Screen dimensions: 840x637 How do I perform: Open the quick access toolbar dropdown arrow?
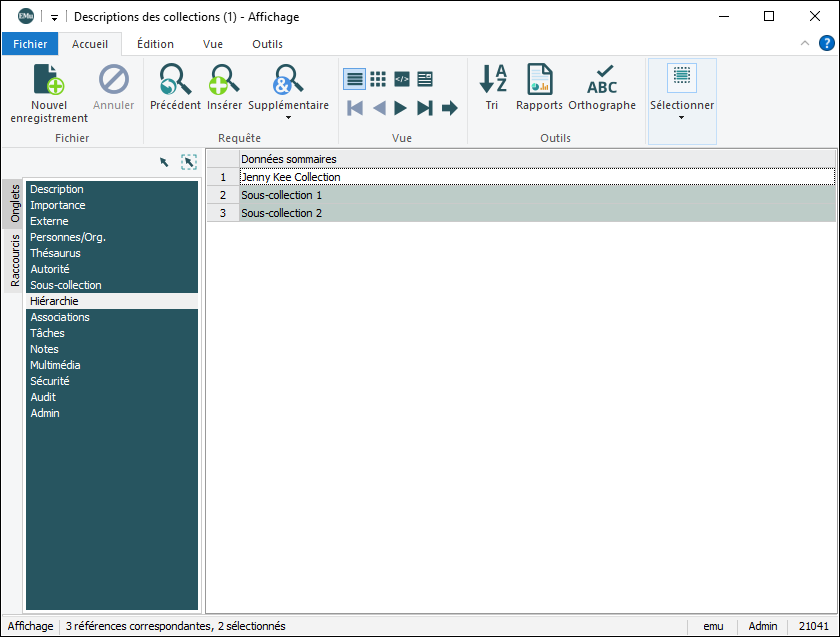(x=54, y=17)
